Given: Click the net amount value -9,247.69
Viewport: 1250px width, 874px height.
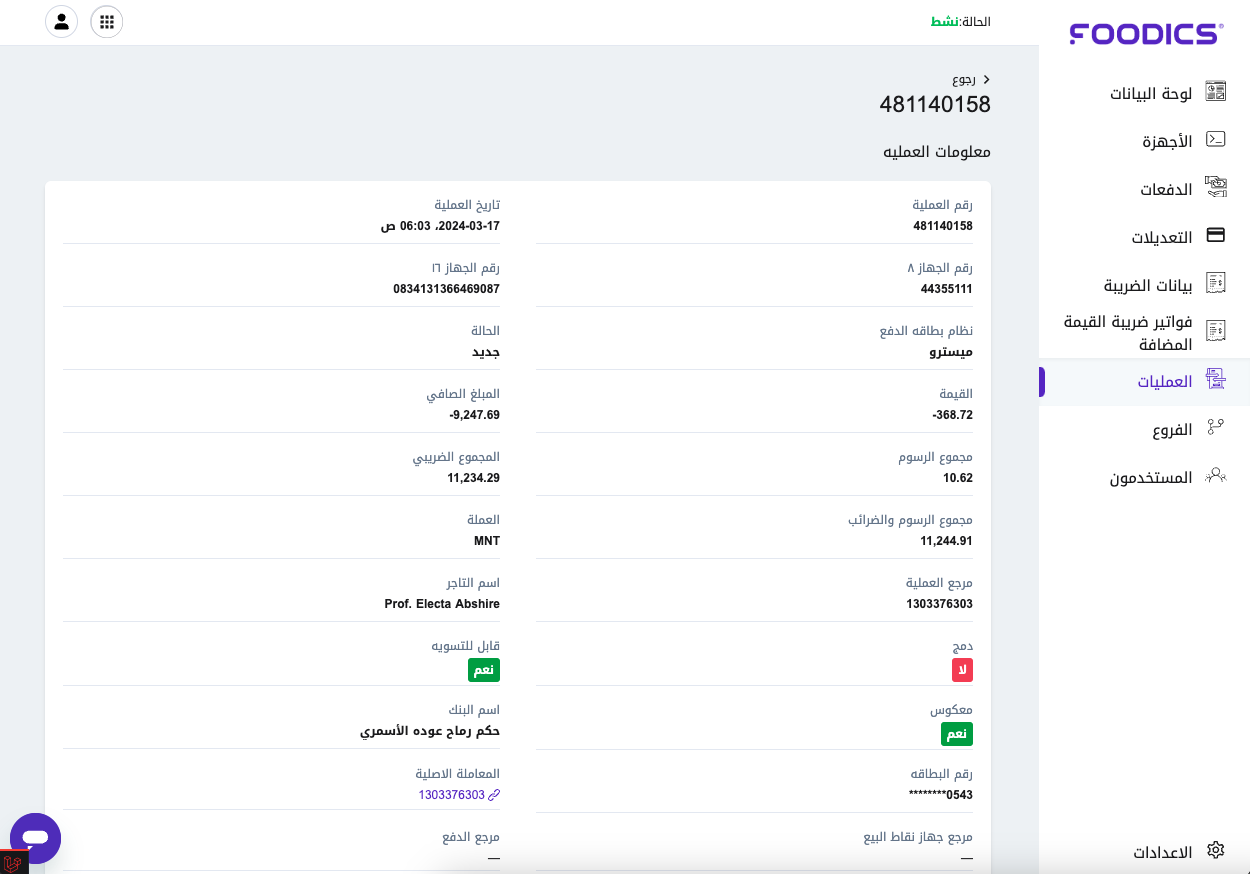Looking at the screenshot, I should [x=474, y=415].
